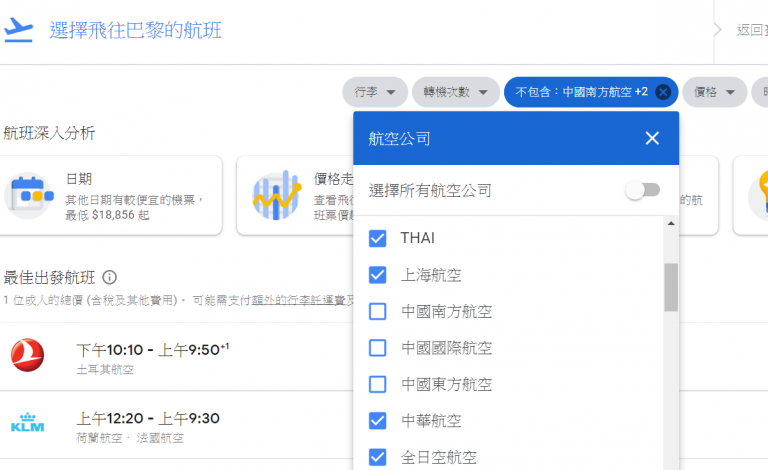Screen dimensions: 768x470
Task: Select the 下午10:10 - 上午9:50 flight
Action: coord(152,350)
